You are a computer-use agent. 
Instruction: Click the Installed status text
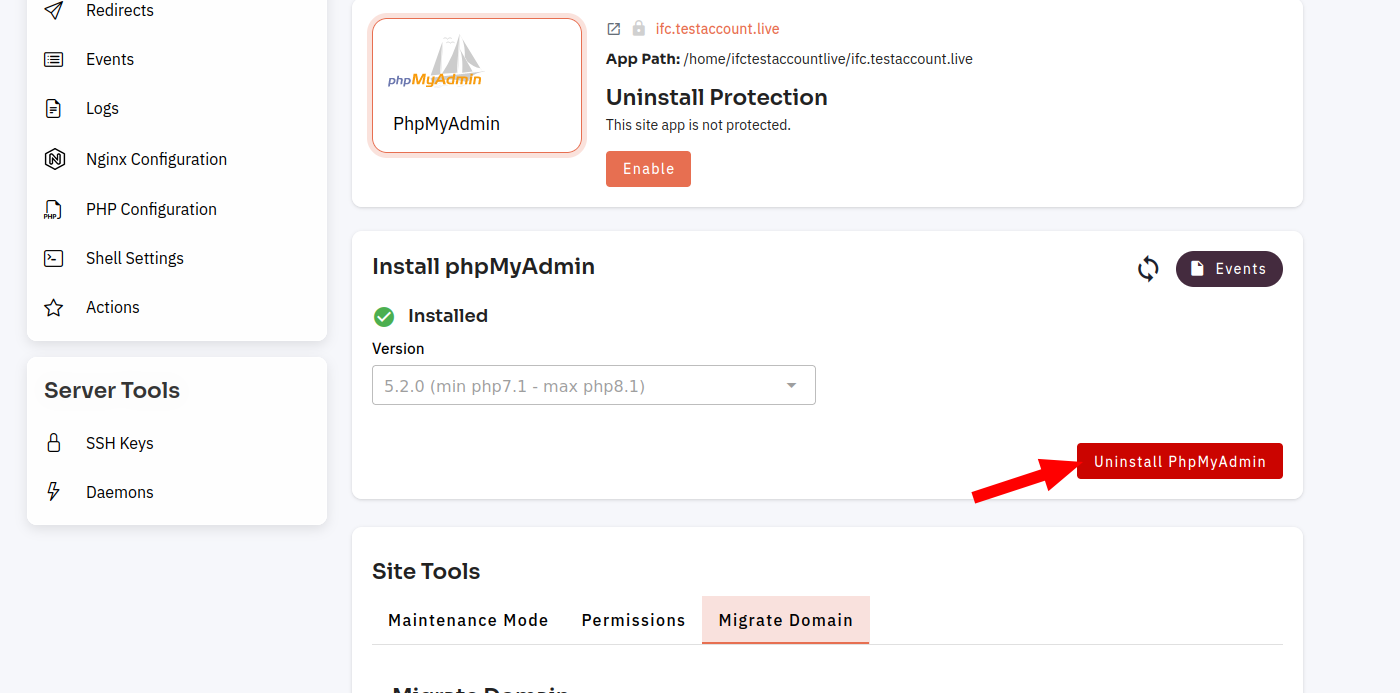click(448, 316)
